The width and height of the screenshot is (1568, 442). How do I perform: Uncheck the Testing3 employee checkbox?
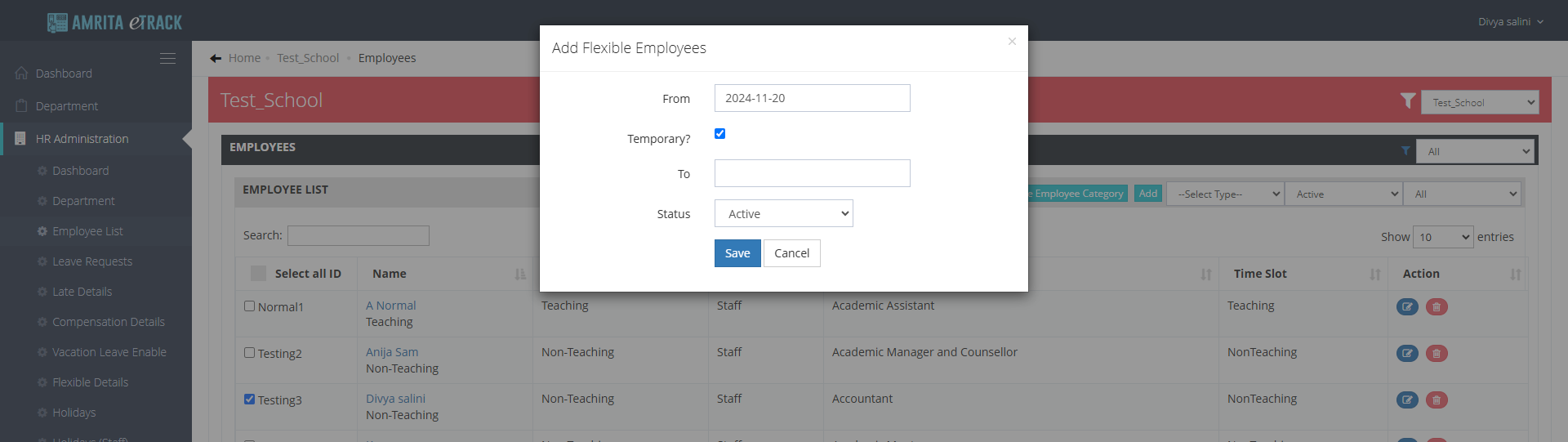[x=250, y=400]
